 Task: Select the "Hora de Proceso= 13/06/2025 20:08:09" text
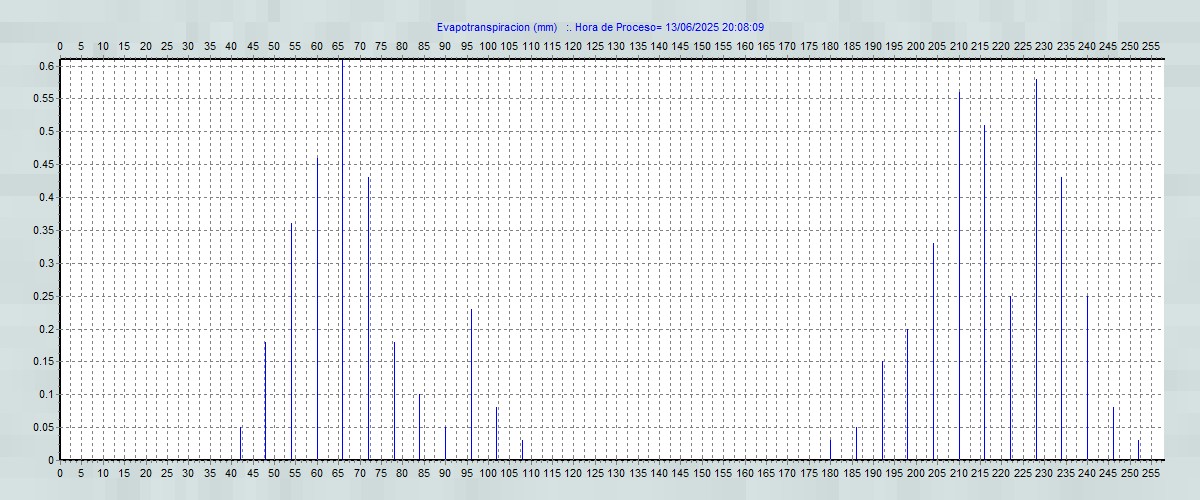(669, 27)
